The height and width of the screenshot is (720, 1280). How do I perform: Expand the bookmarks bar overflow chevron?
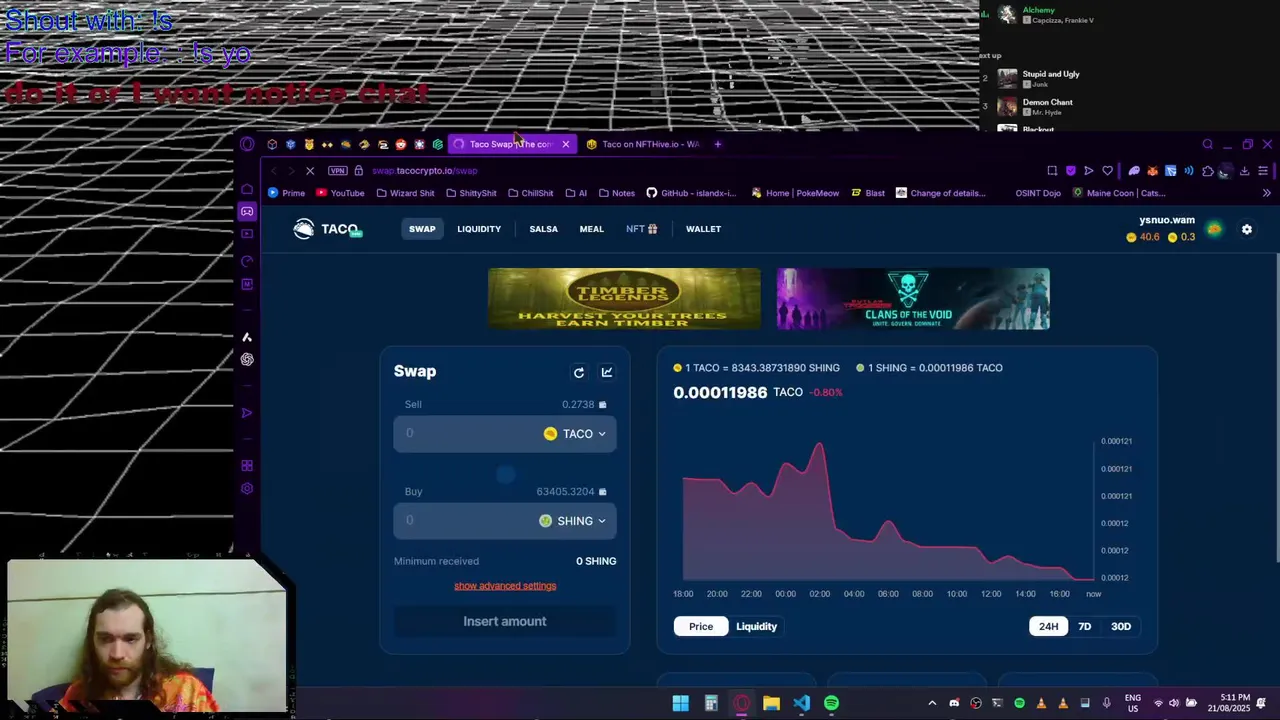(1266, 193)
